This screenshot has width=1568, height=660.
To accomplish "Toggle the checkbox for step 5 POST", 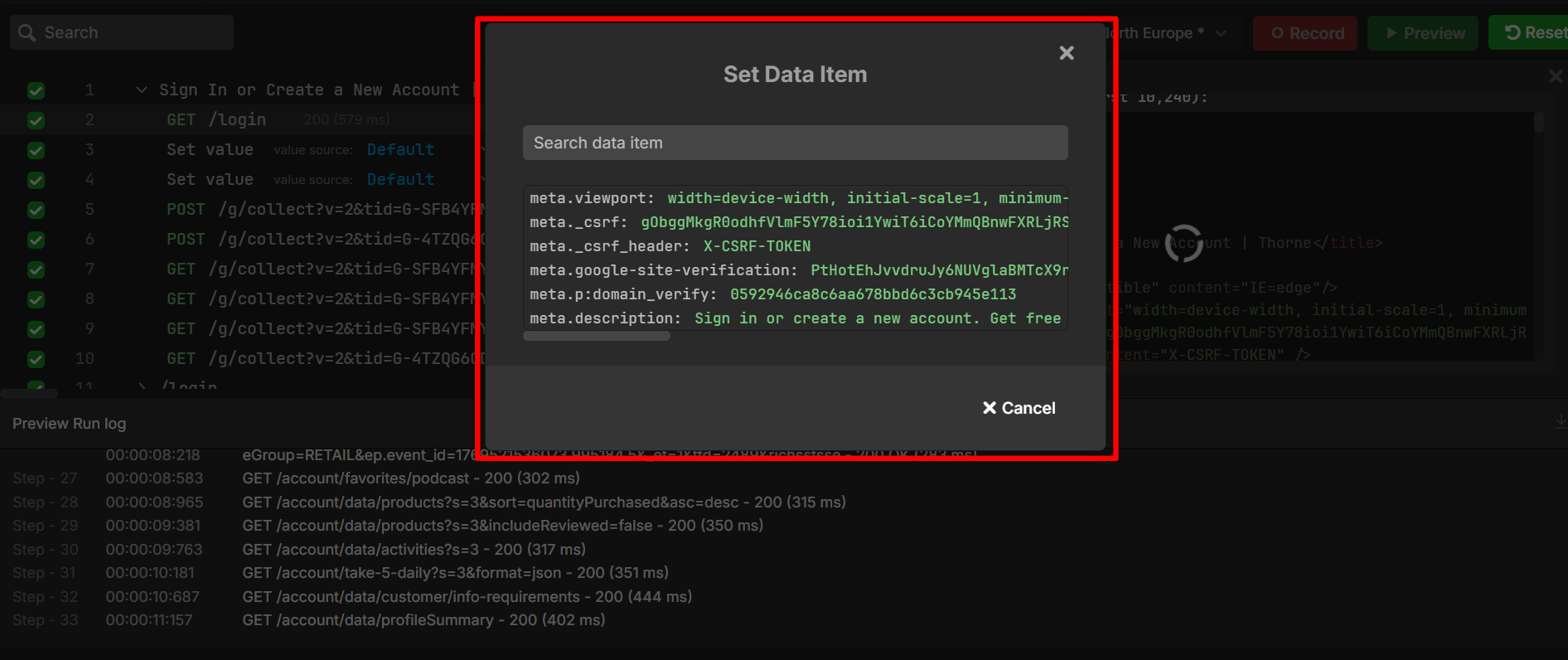I will [36, 210].
